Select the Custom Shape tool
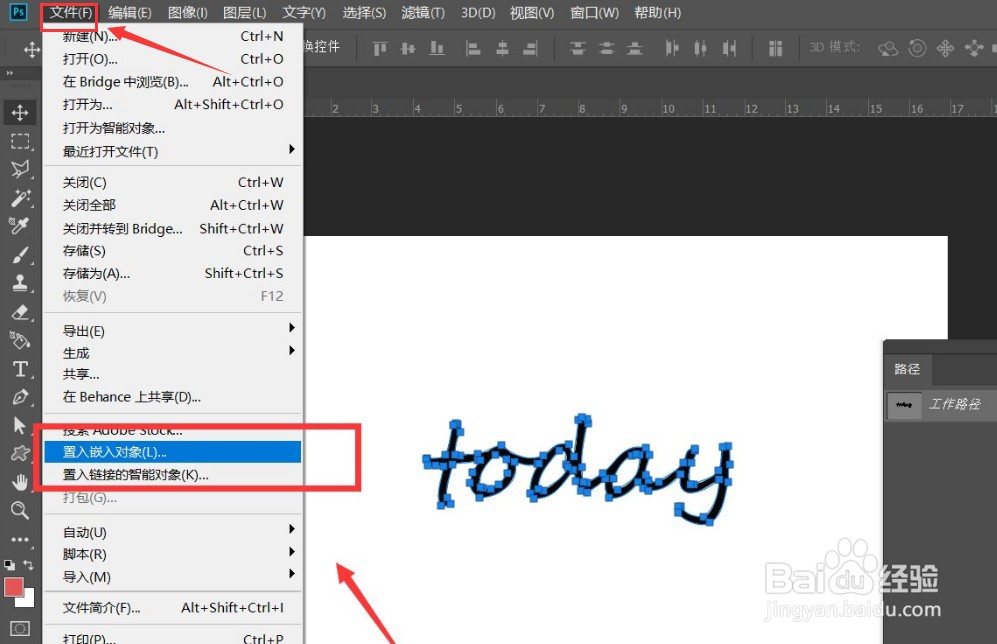The width and height of the screenshot is (997, 644). [20, 453]
